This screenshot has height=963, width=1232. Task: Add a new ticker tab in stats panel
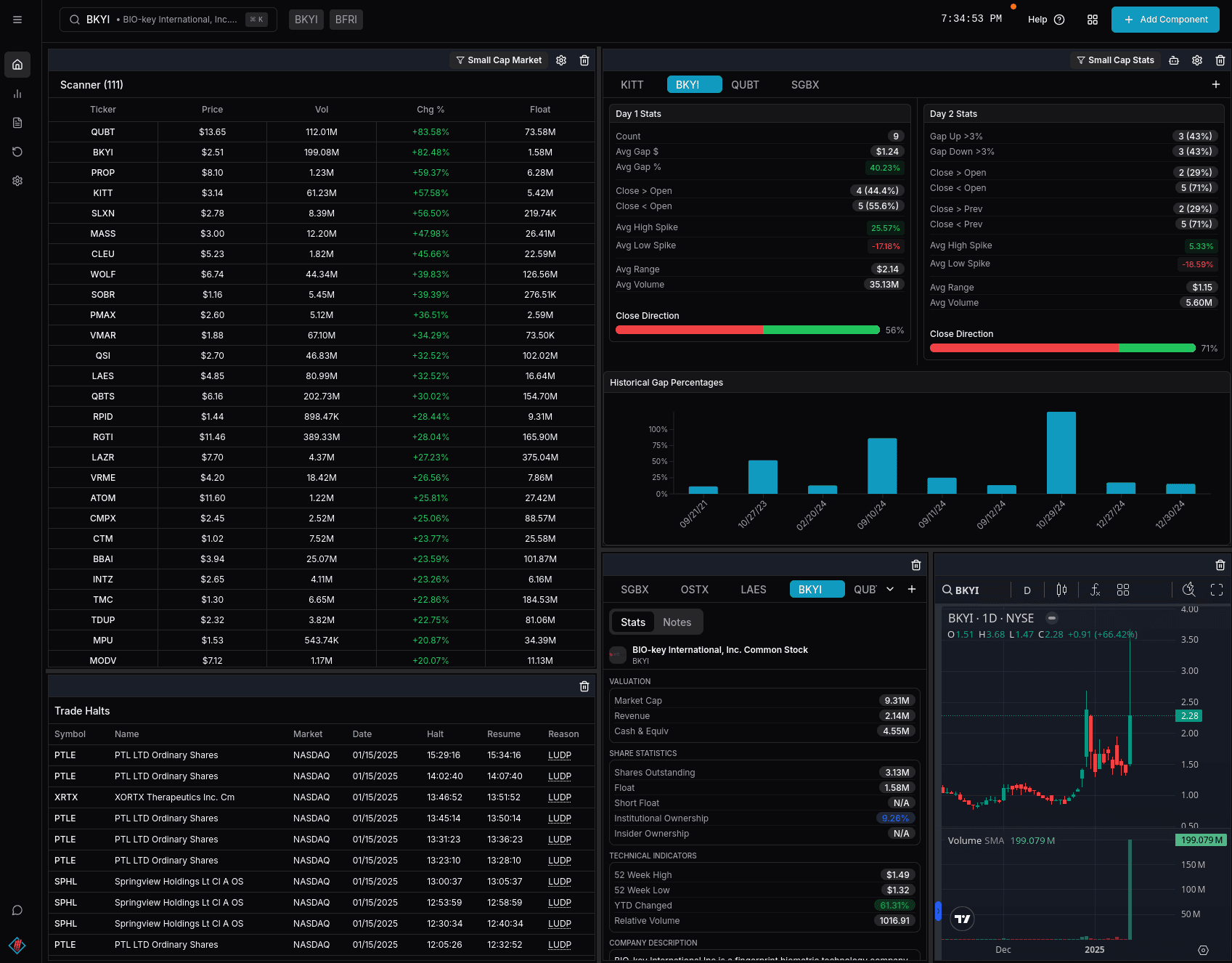click(1216, 84)
